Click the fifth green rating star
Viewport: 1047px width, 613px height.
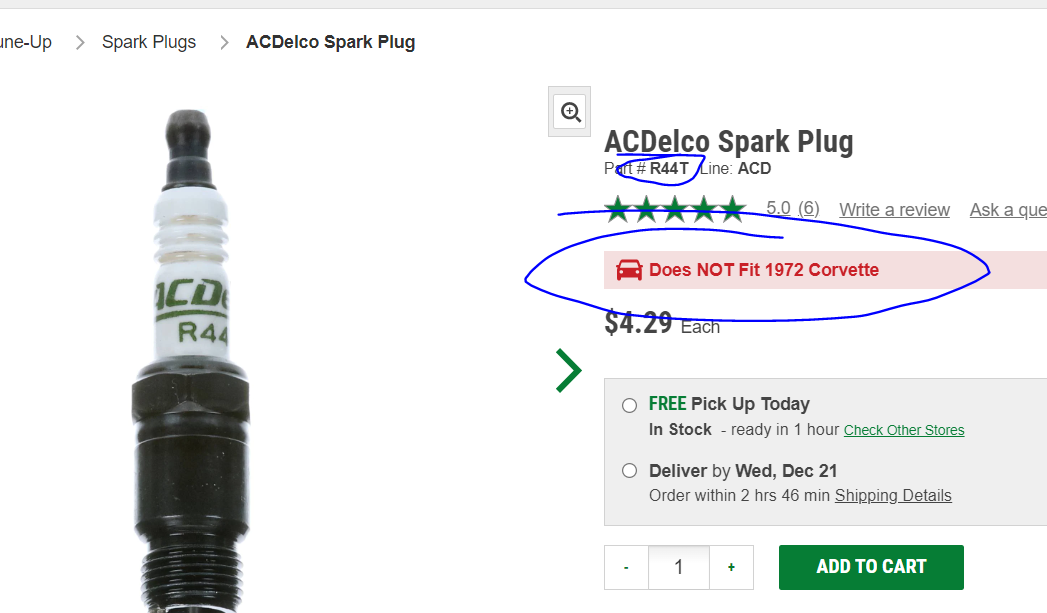point(733,208)
